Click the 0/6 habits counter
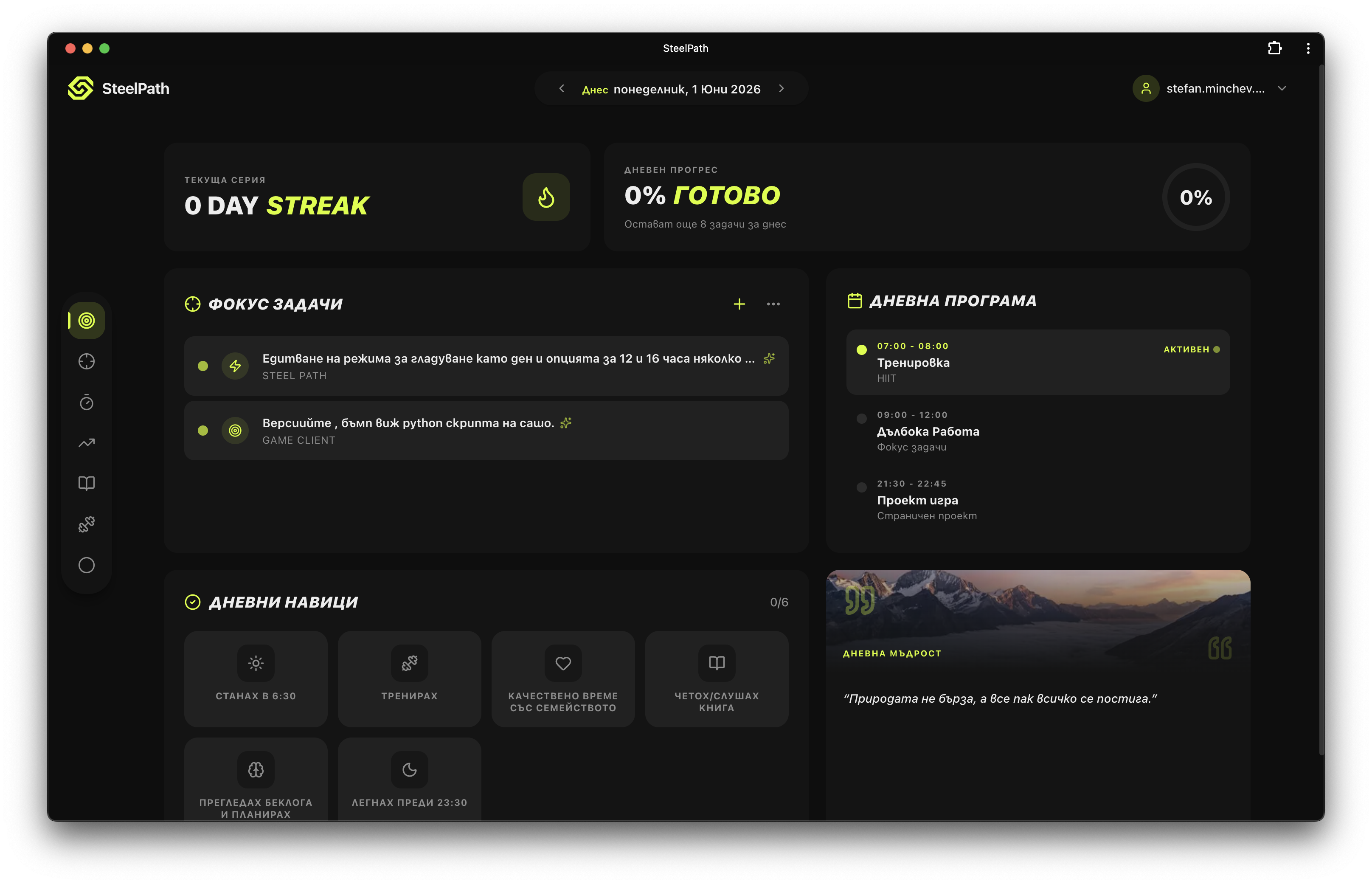1372x884 pixels. [779, 602]
